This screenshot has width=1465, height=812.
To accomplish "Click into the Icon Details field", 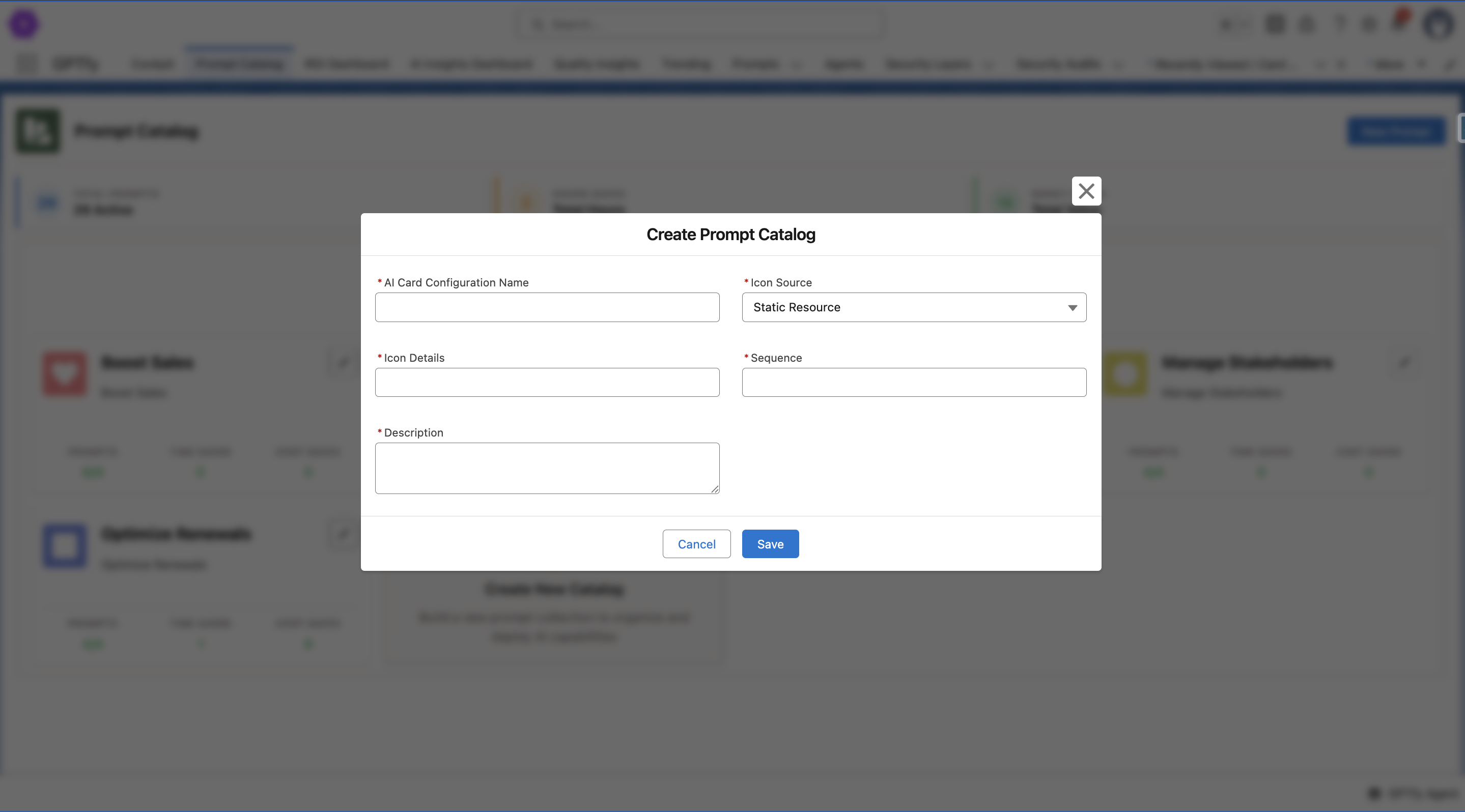I will [x=547, y=383].
